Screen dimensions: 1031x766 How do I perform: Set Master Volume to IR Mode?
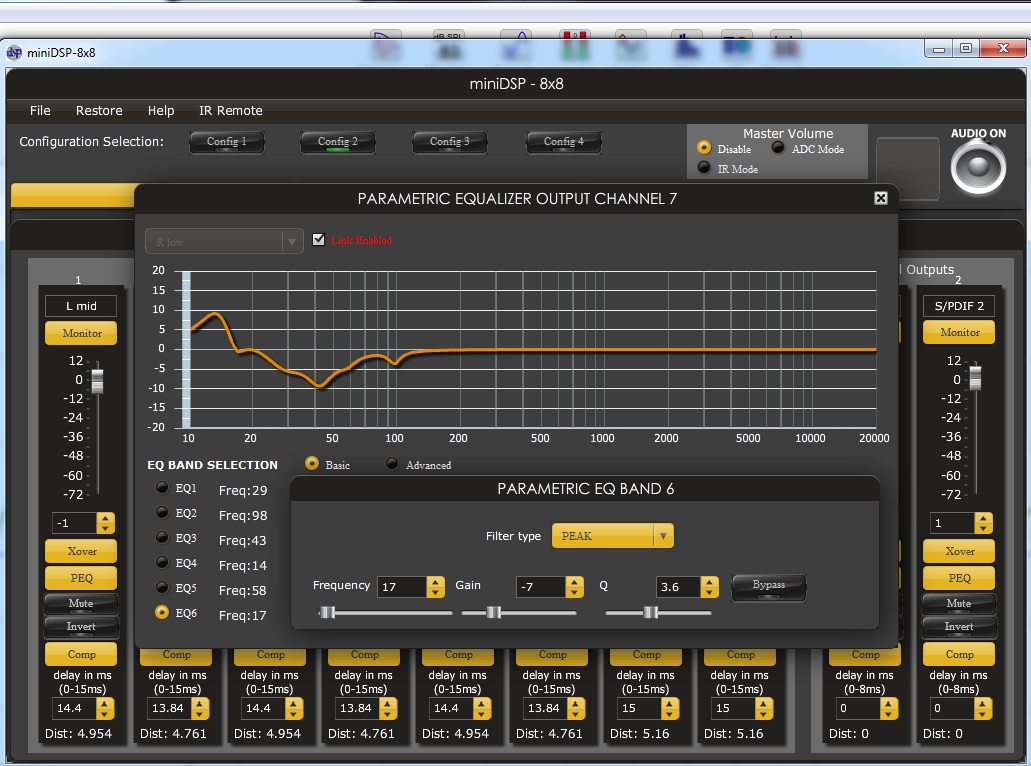tap(704, 168)
